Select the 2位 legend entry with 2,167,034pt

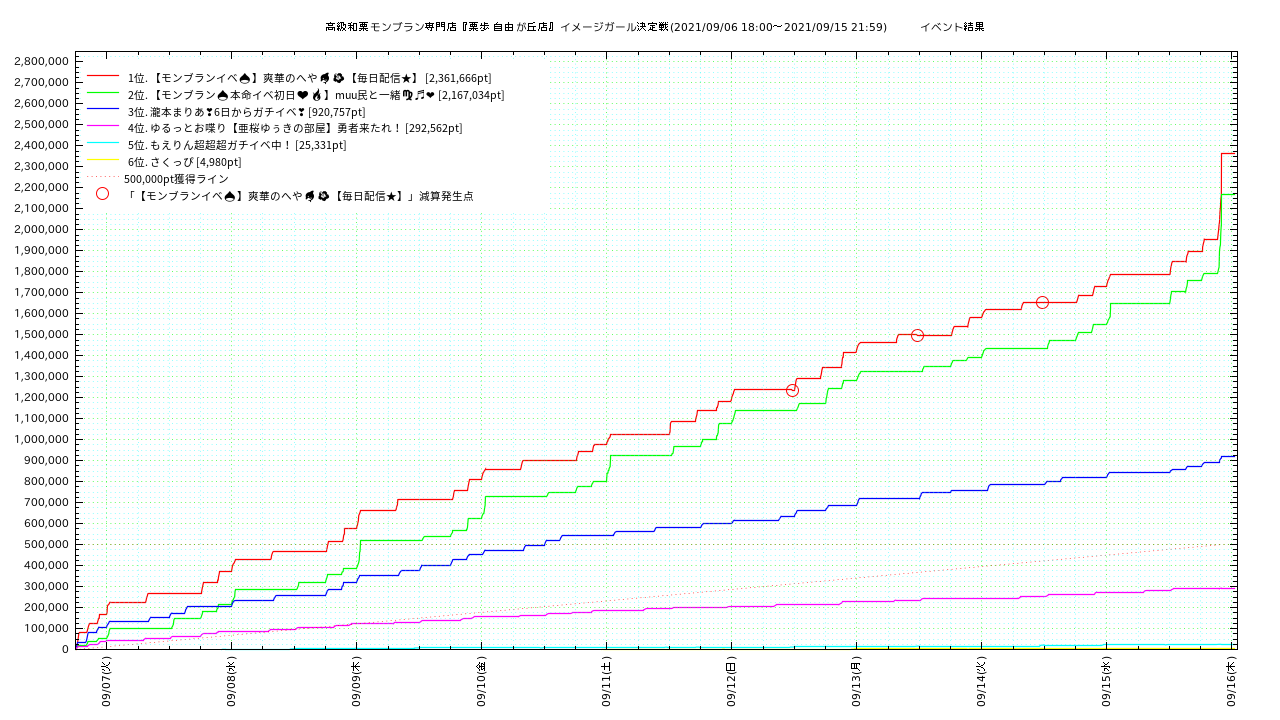(315, 95)
